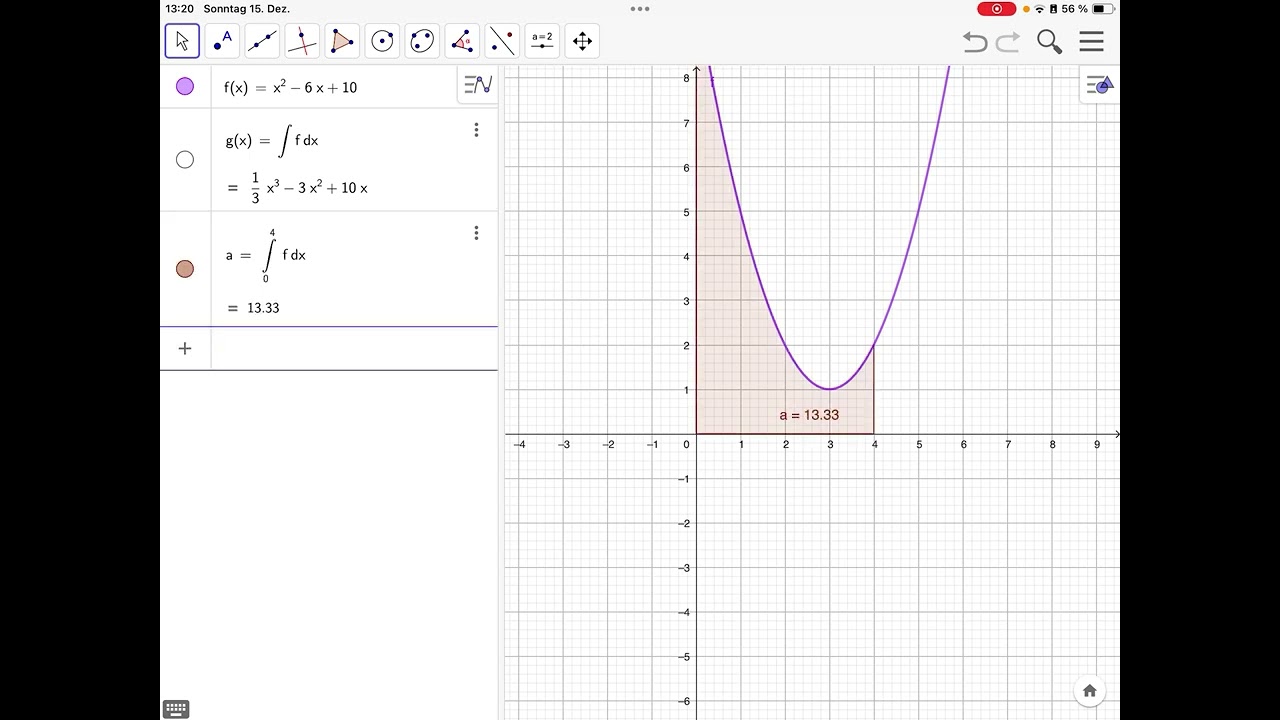Select the Line through two points tool
This screenshot has width=1280, height=720.
tap(262, 41)
